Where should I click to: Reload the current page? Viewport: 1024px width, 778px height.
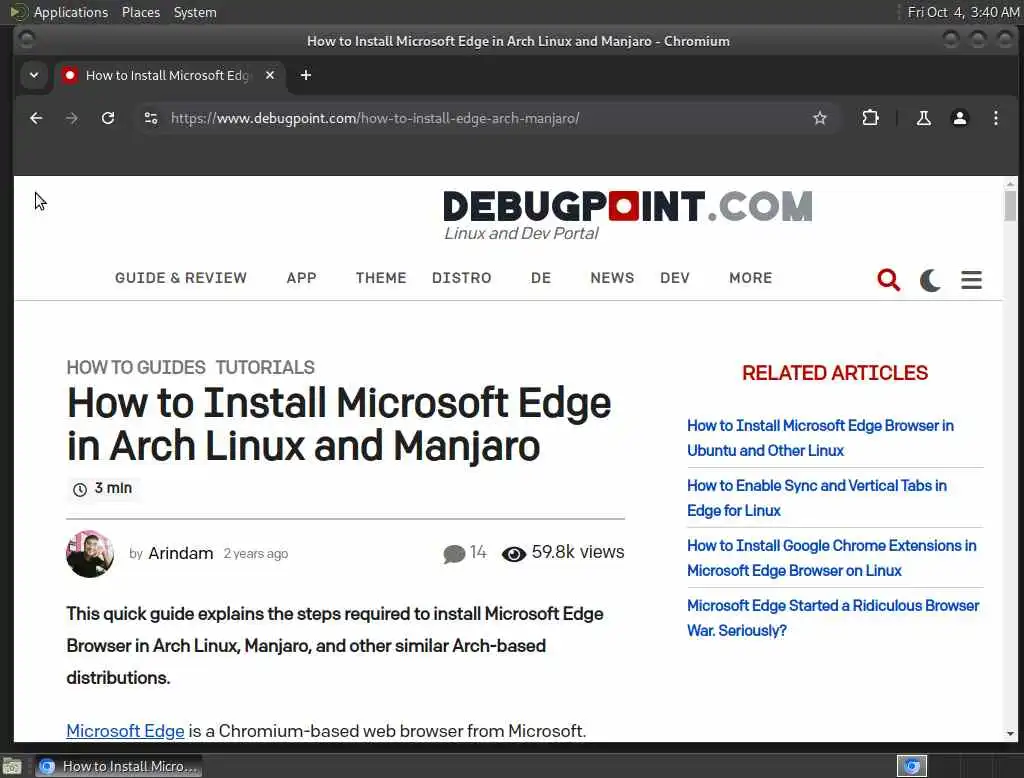[108, 118]
